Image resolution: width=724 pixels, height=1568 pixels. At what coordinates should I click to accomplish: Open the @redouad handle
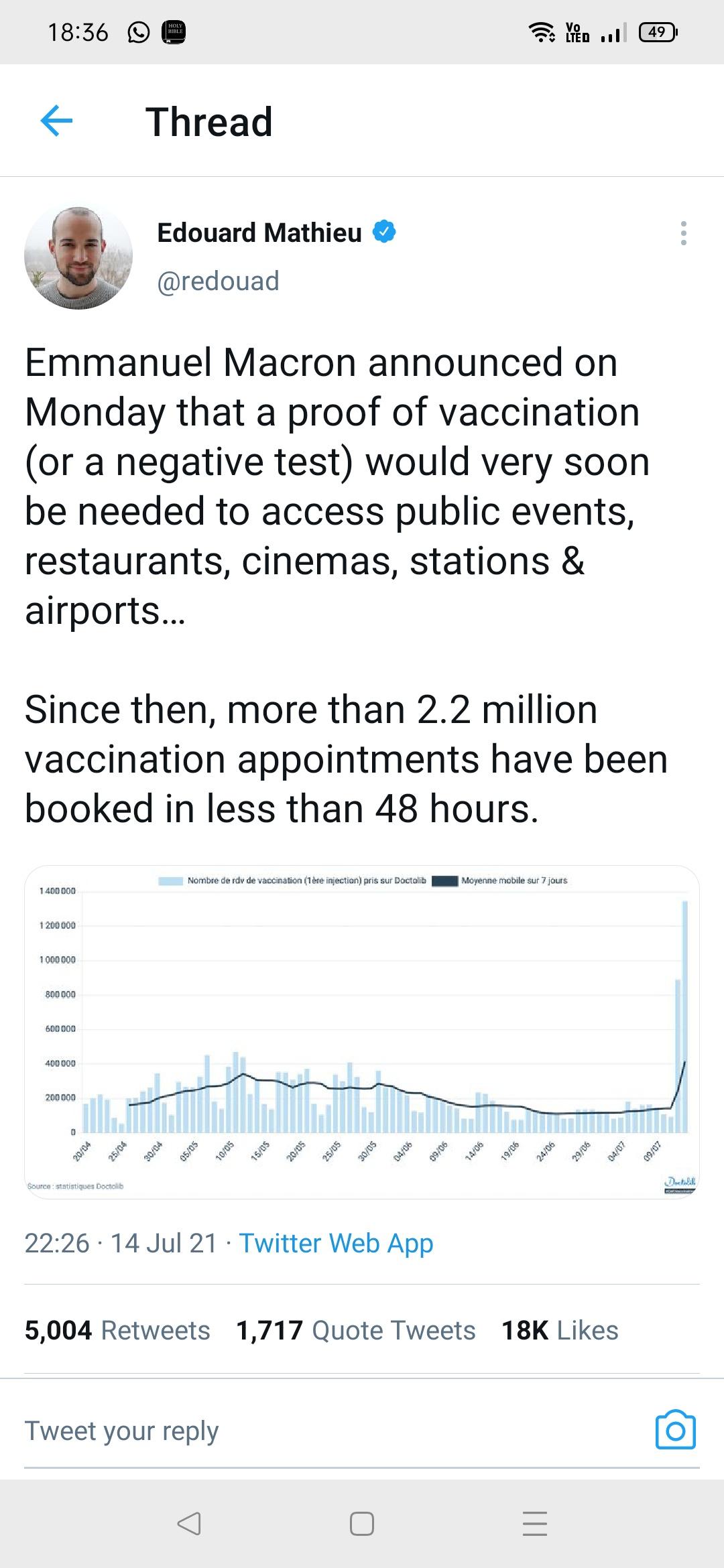point(218,281)
